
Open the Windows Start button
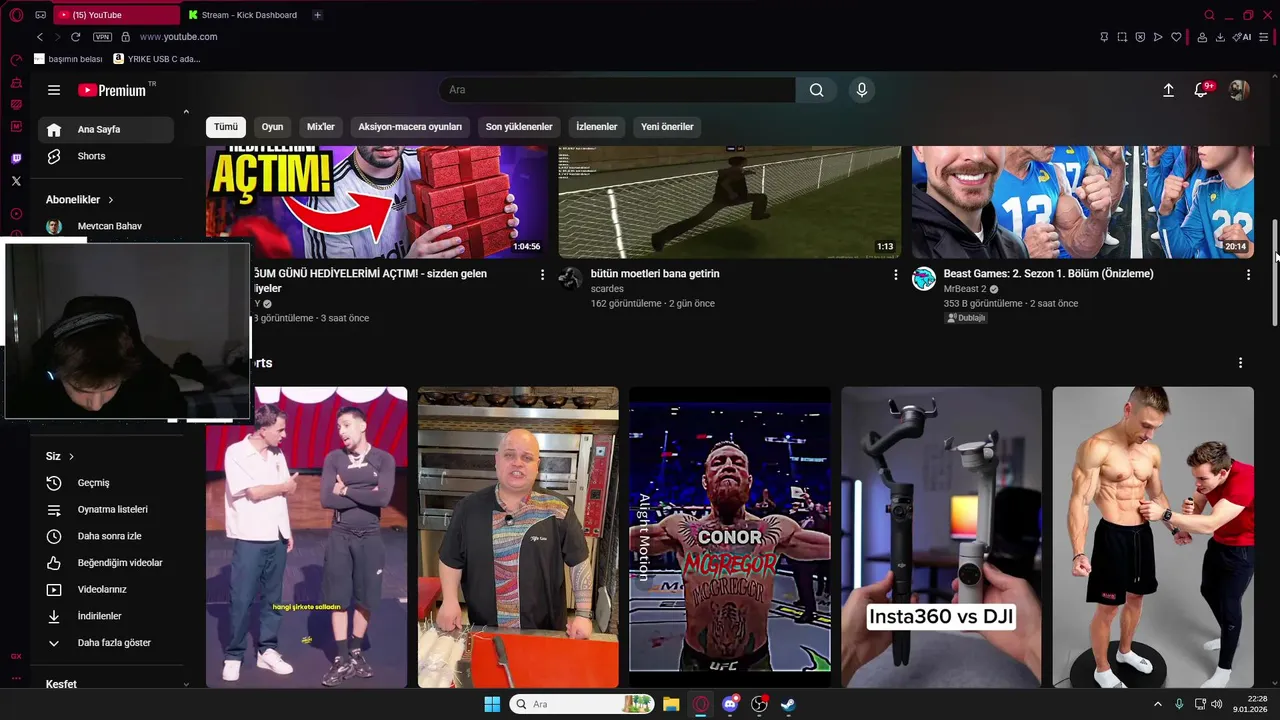point(492,704)
